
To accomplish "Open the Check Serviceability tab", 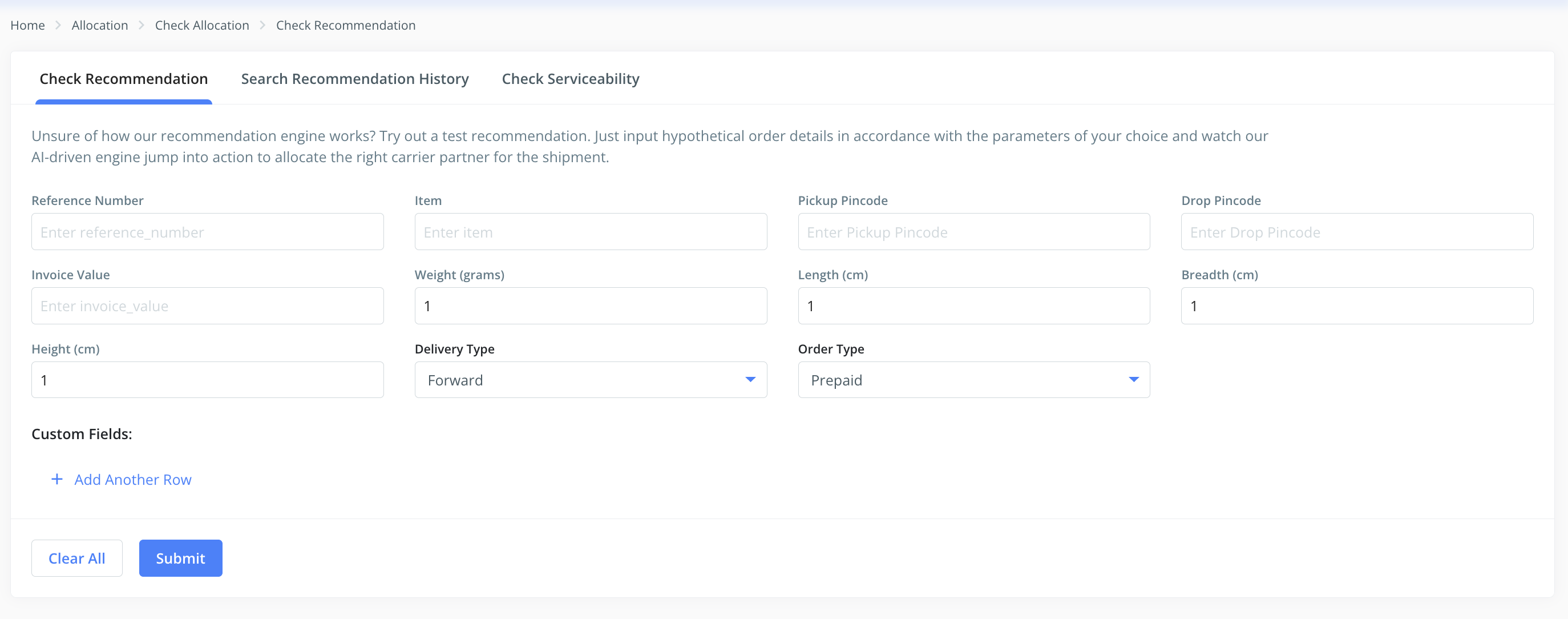I will point(569,79).
